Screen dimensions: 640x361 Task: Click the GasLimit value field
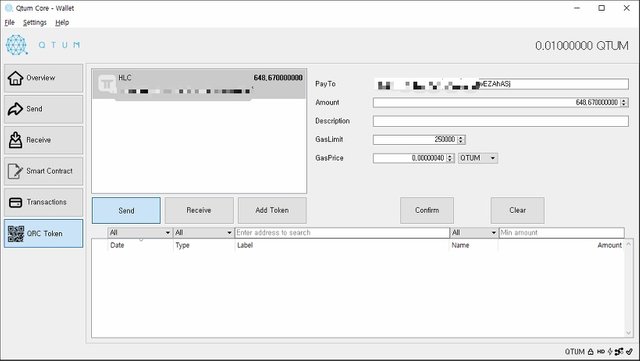415,140
